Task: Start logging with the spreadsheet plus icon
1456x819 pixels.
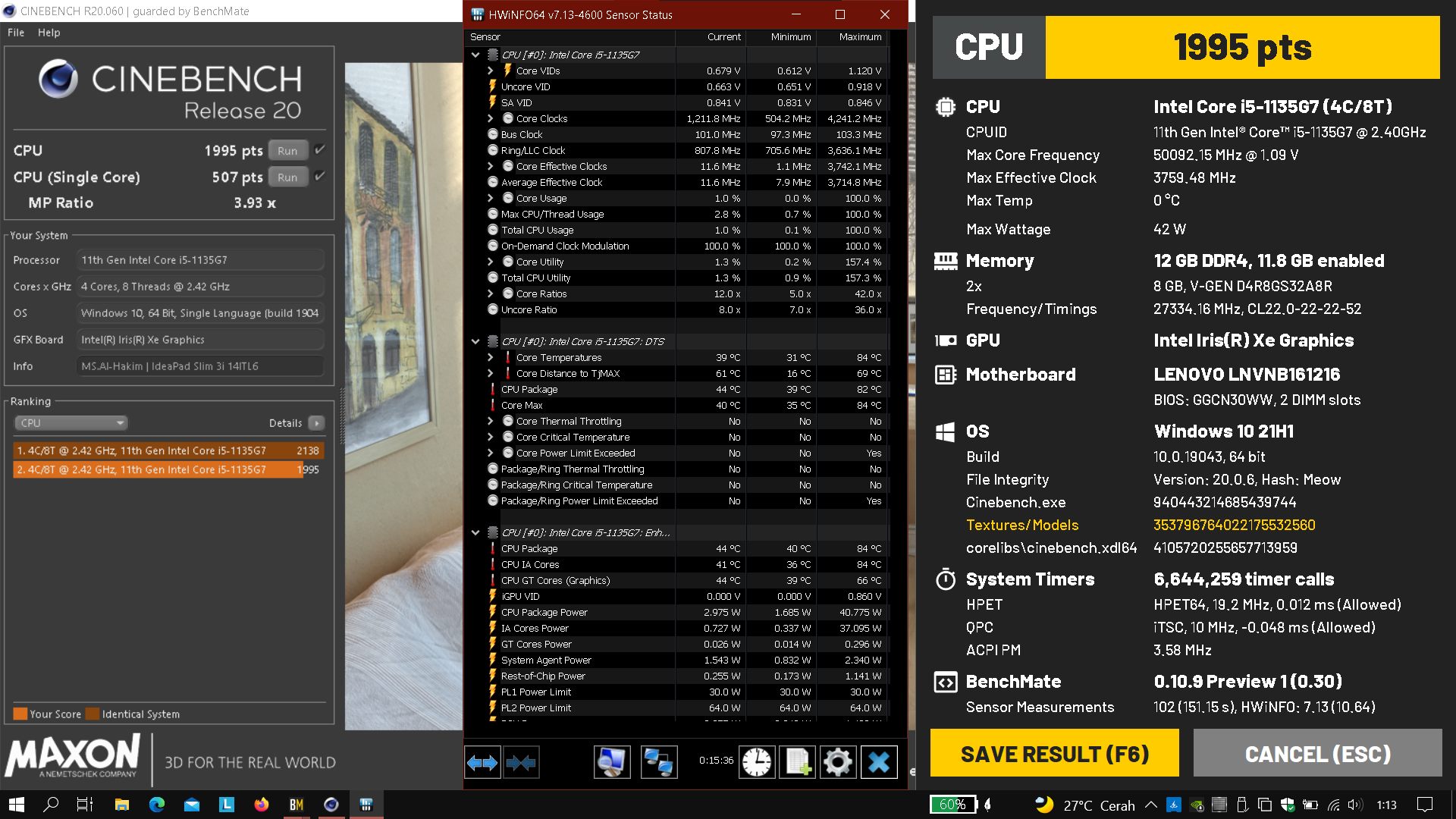Action: tap(798, 762)
